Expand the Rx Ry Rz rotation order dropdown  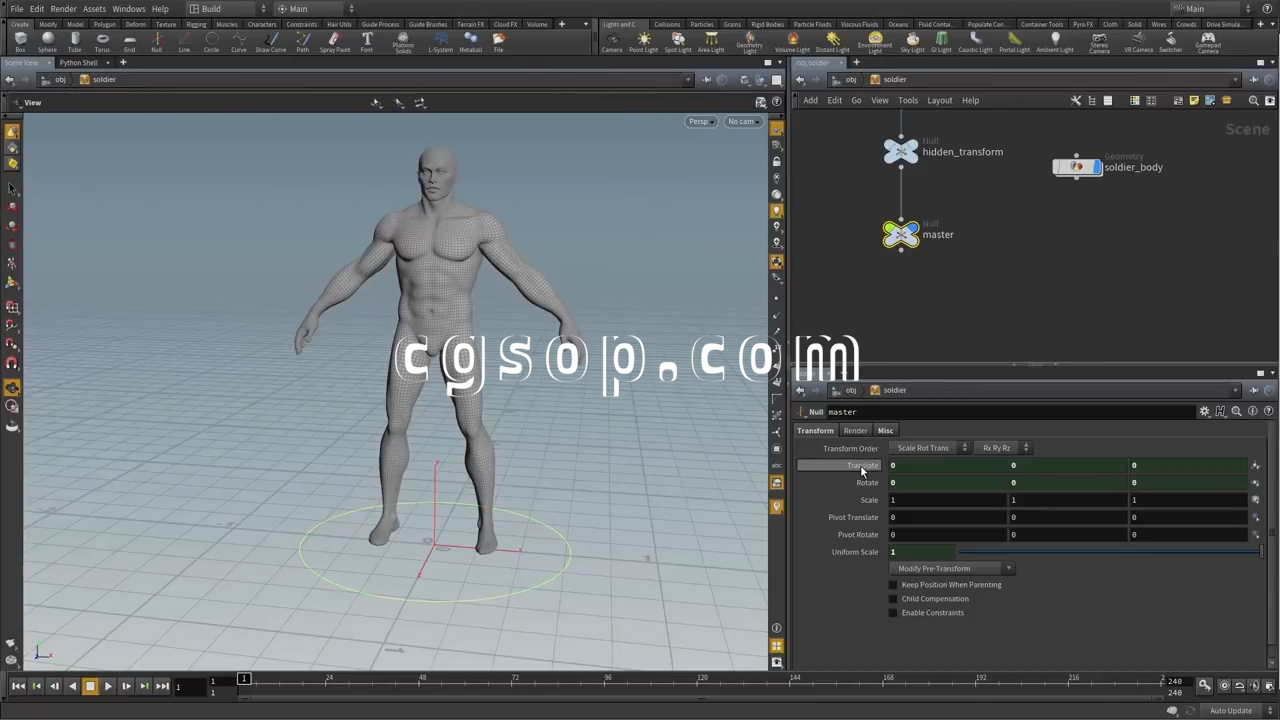pyautogui.click(x=1003, y=448)
